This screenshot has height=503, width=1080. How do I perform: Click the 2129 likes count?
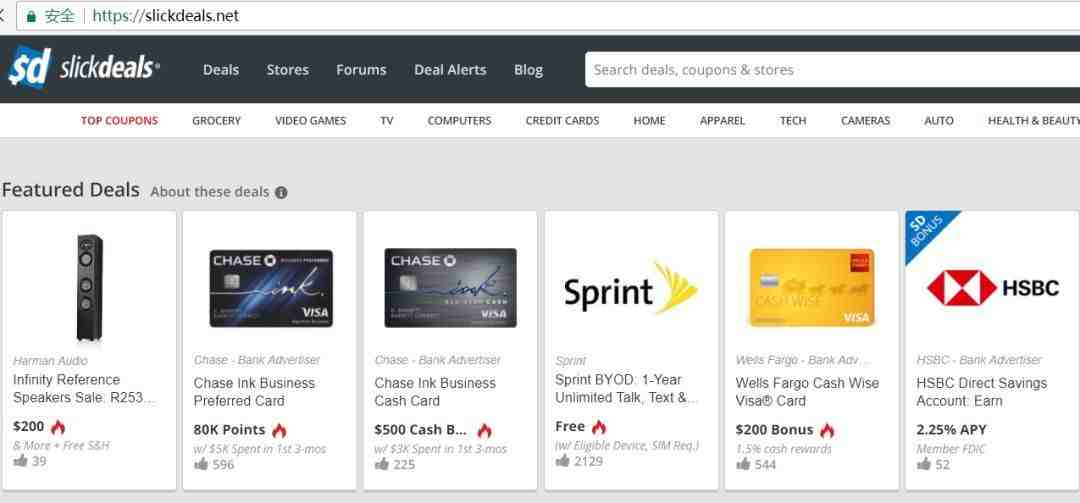pyautogui.click(x=588, y=461)
